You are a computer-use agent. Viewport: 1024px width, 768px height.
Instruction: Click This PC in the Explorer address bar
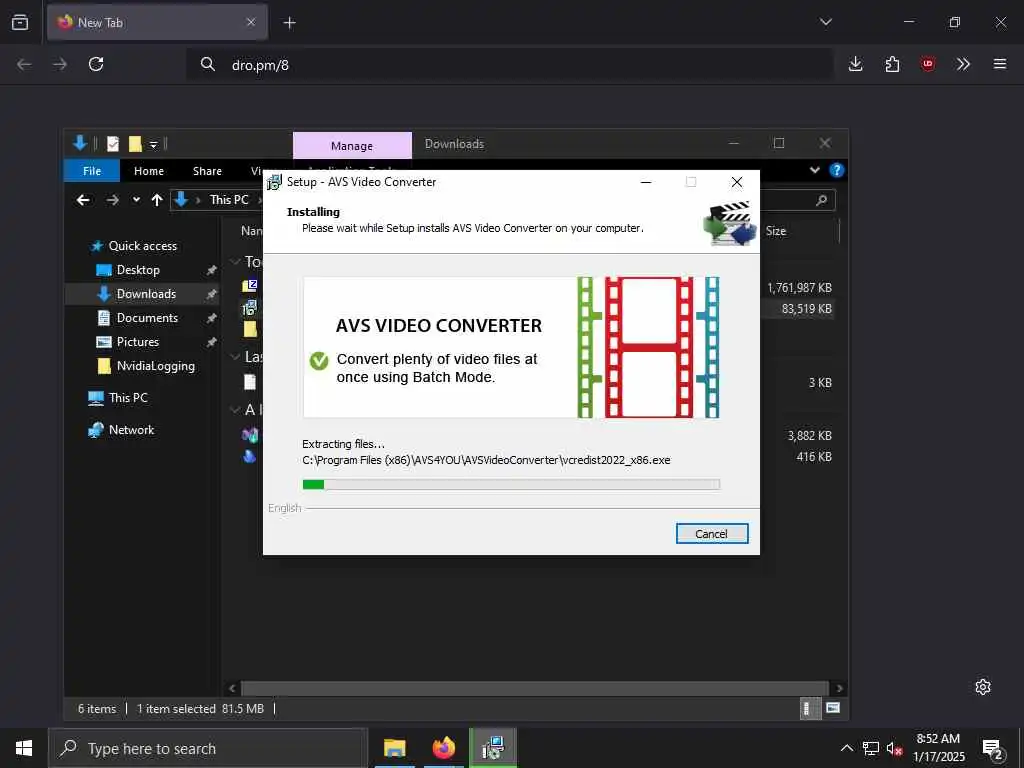click(229, 200)
